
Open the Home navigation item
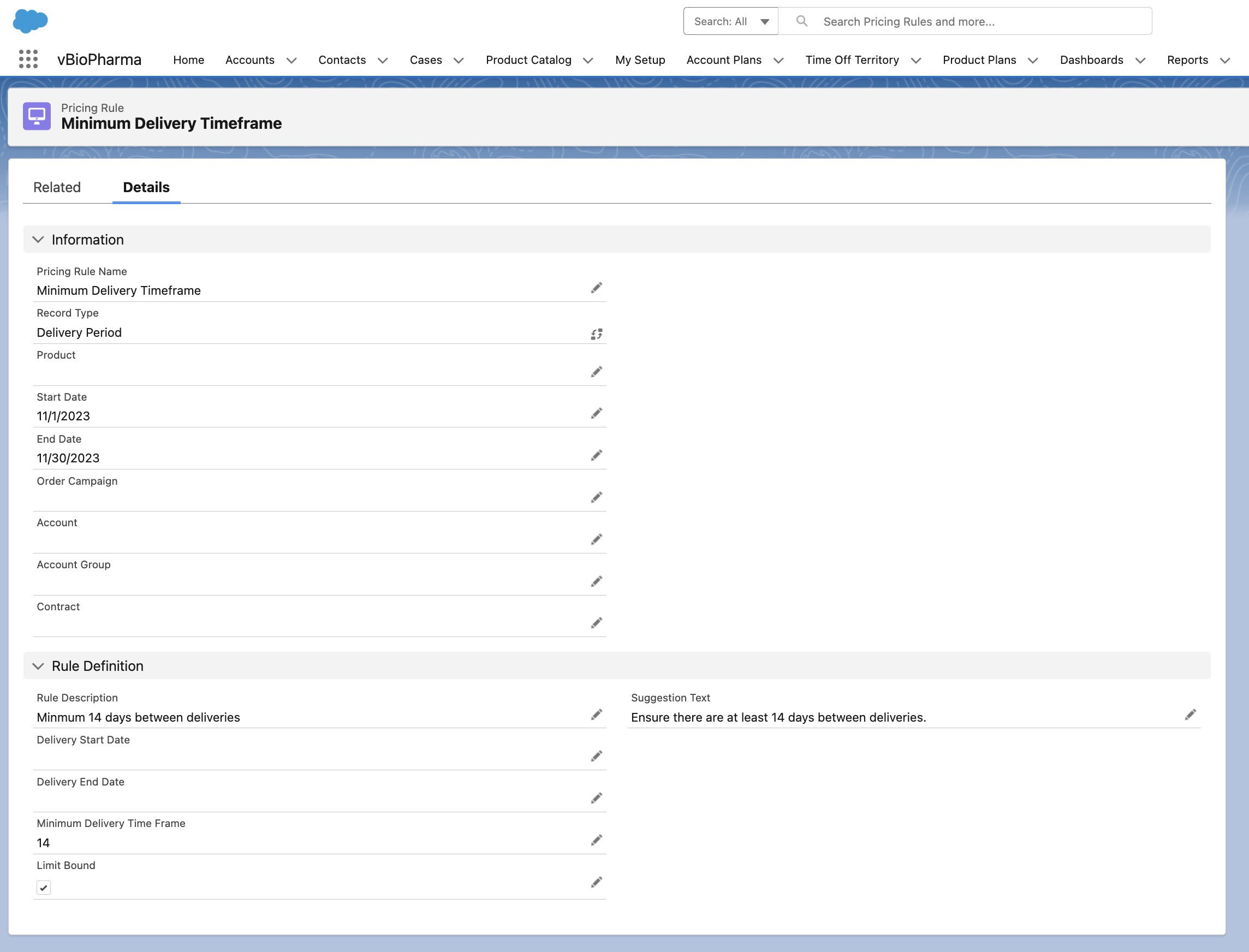pyautogui.click(x=189, y=60)
